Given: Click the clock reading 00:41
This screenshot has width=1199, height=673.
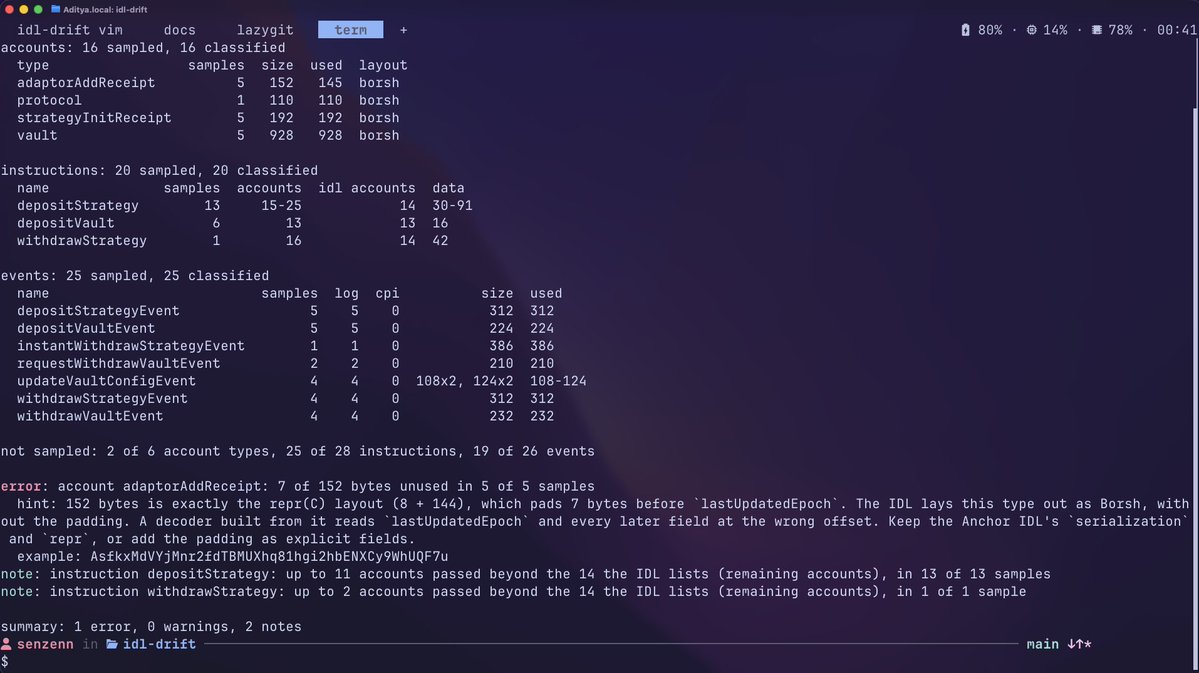Looking at the screenshot, I should pos(1177,30).
